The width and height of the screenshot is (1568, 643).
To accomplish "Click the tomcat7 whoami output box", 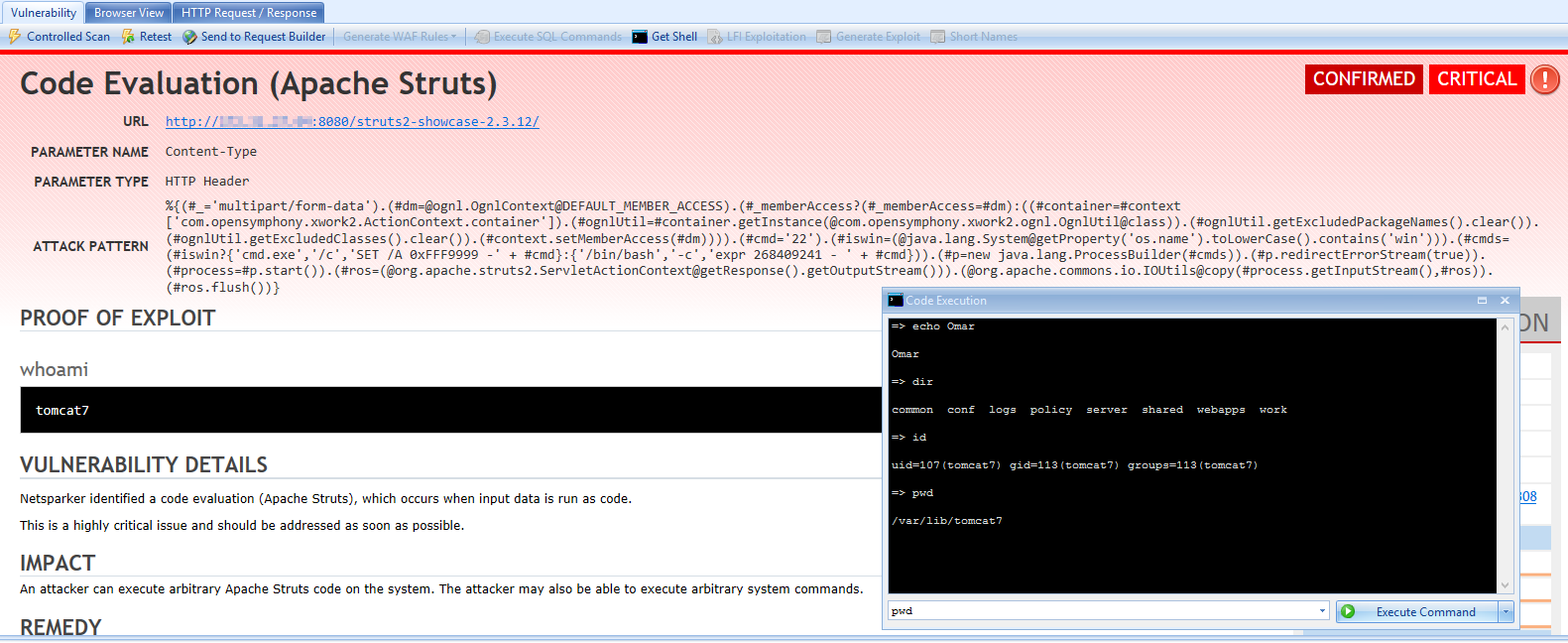I will 451,410.
